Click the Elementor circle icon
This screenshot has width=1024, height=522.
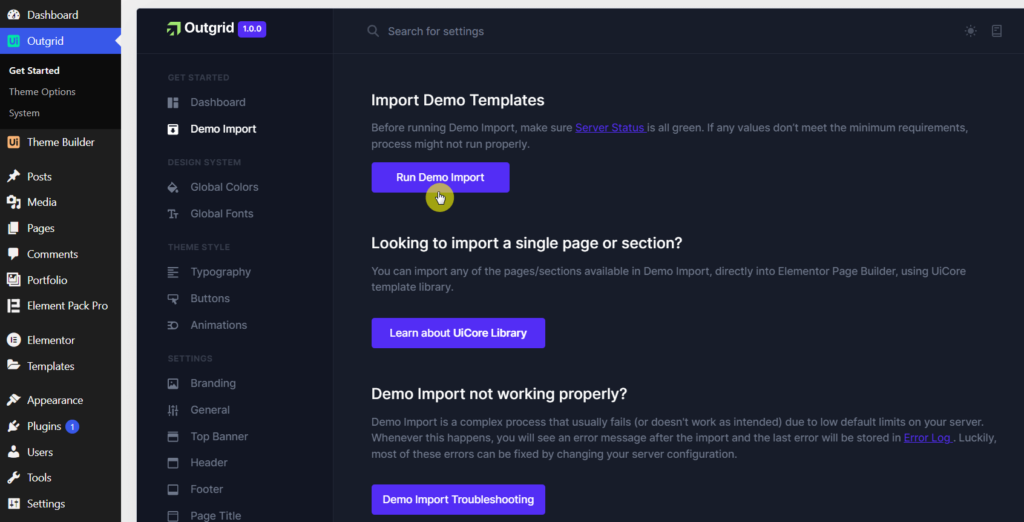(13, 340)
